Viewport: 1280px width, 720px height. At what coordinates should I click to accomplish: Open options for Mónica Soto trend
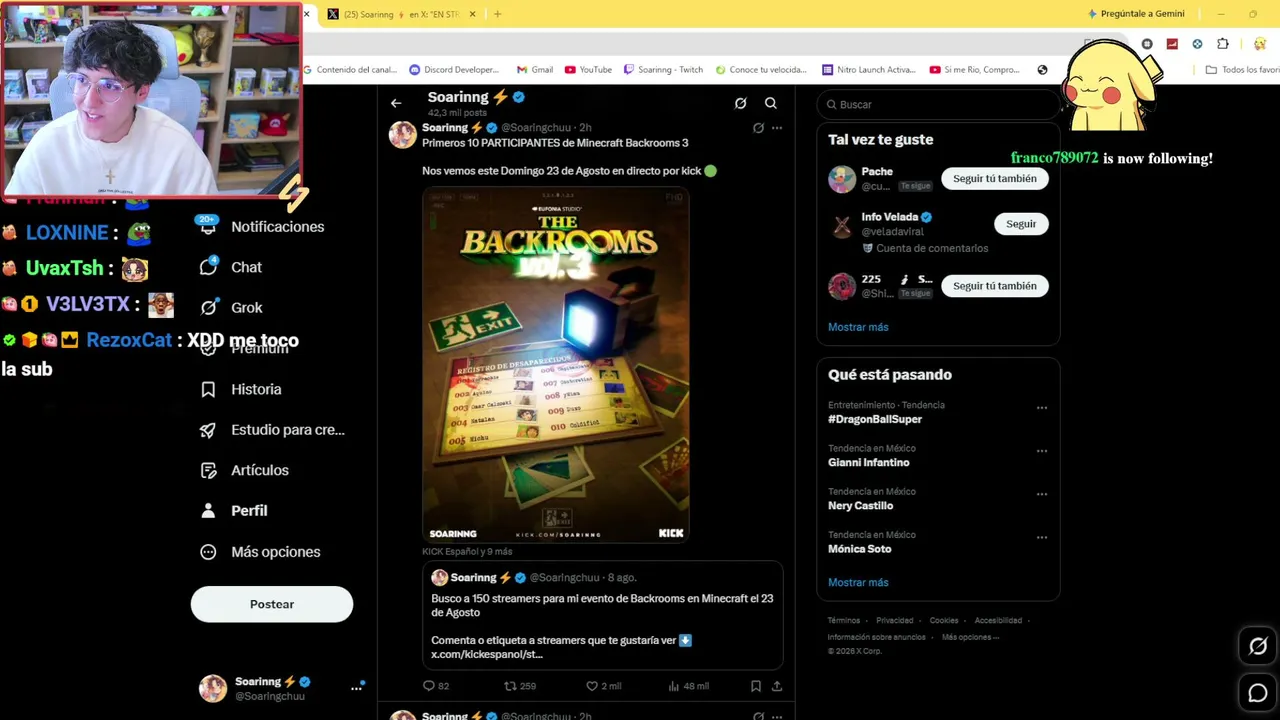1042,537
